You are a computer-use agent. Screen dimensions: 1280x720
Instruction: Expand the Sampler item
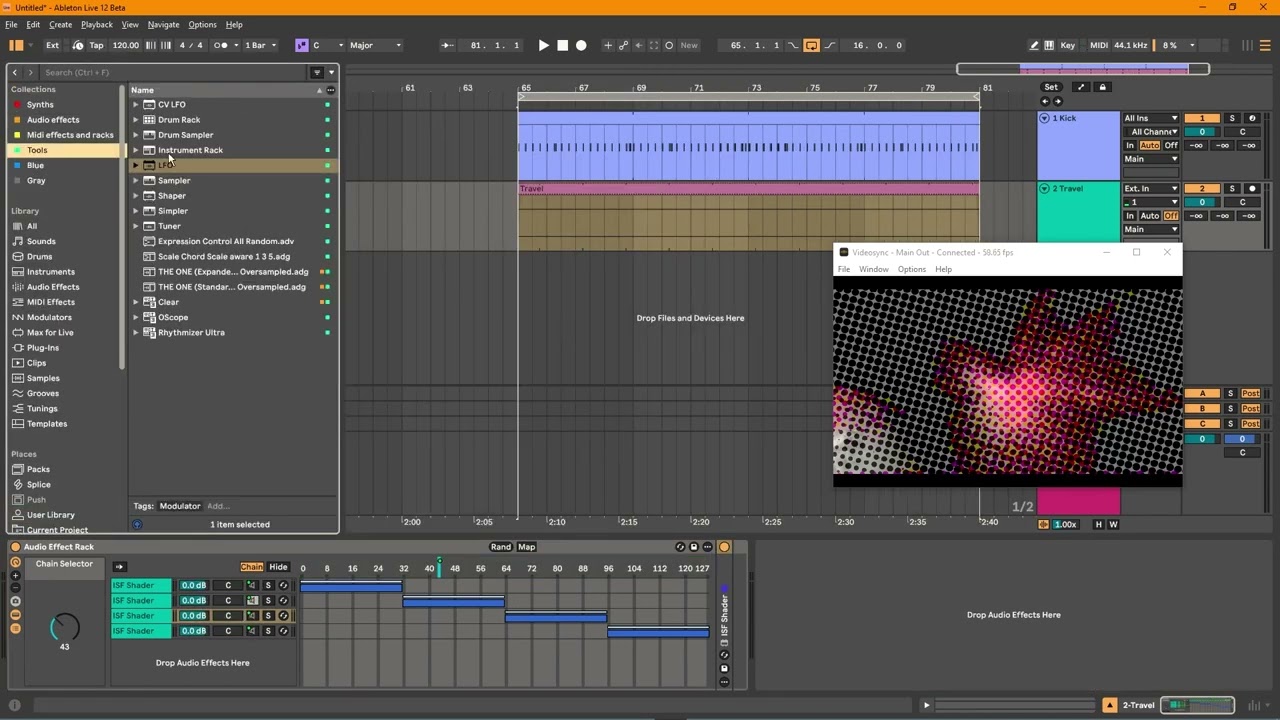(136, 180)
